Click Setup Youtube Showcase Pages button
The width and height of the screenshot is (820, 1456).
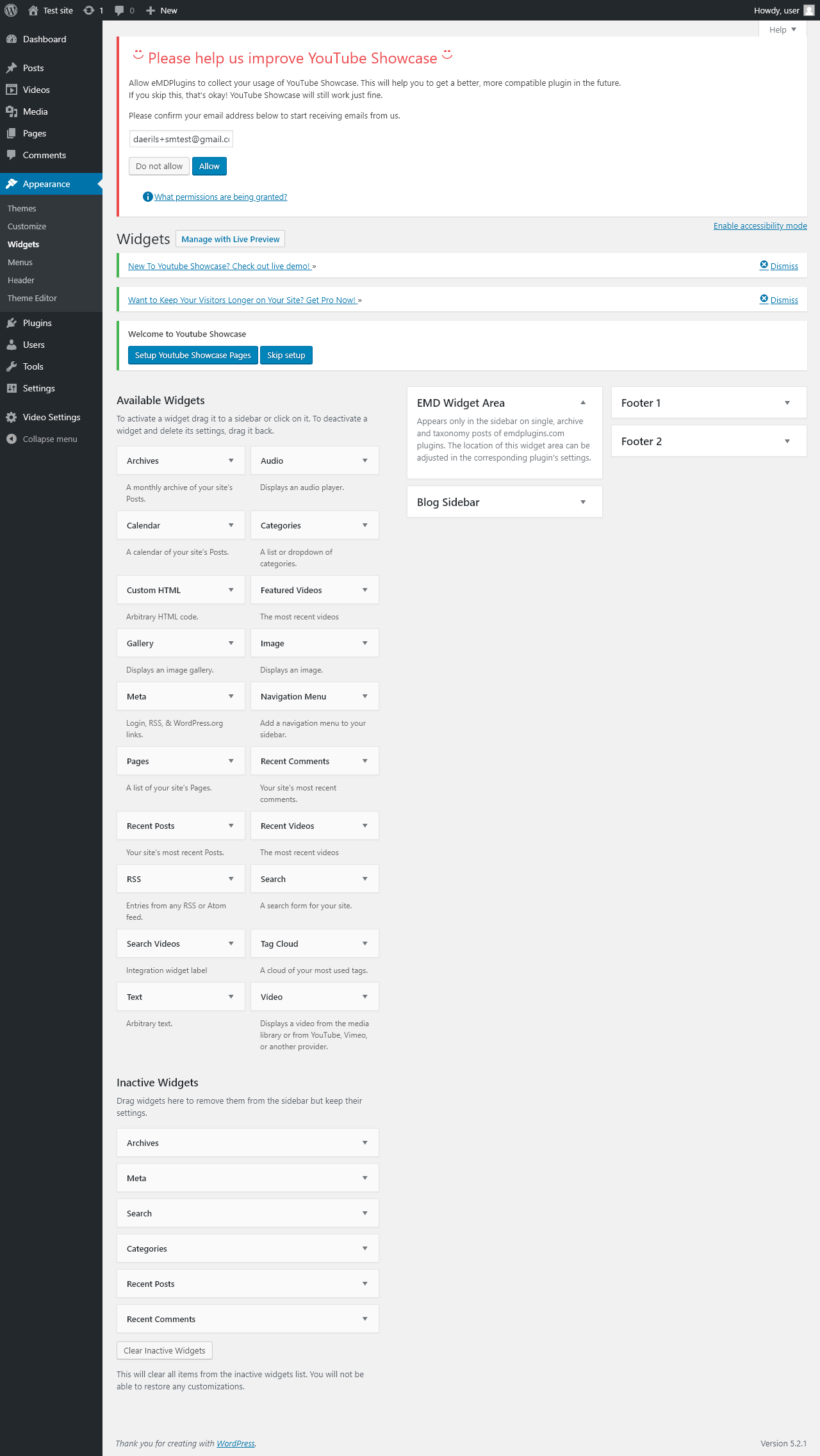click(x=193, y=355)
